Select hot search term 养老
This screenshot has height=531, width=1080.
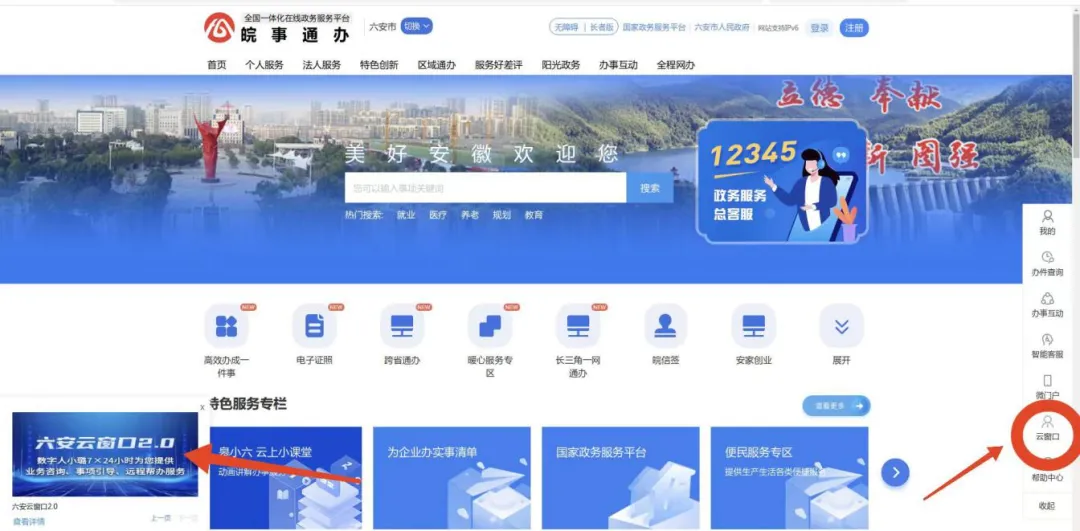coord(470,215)
